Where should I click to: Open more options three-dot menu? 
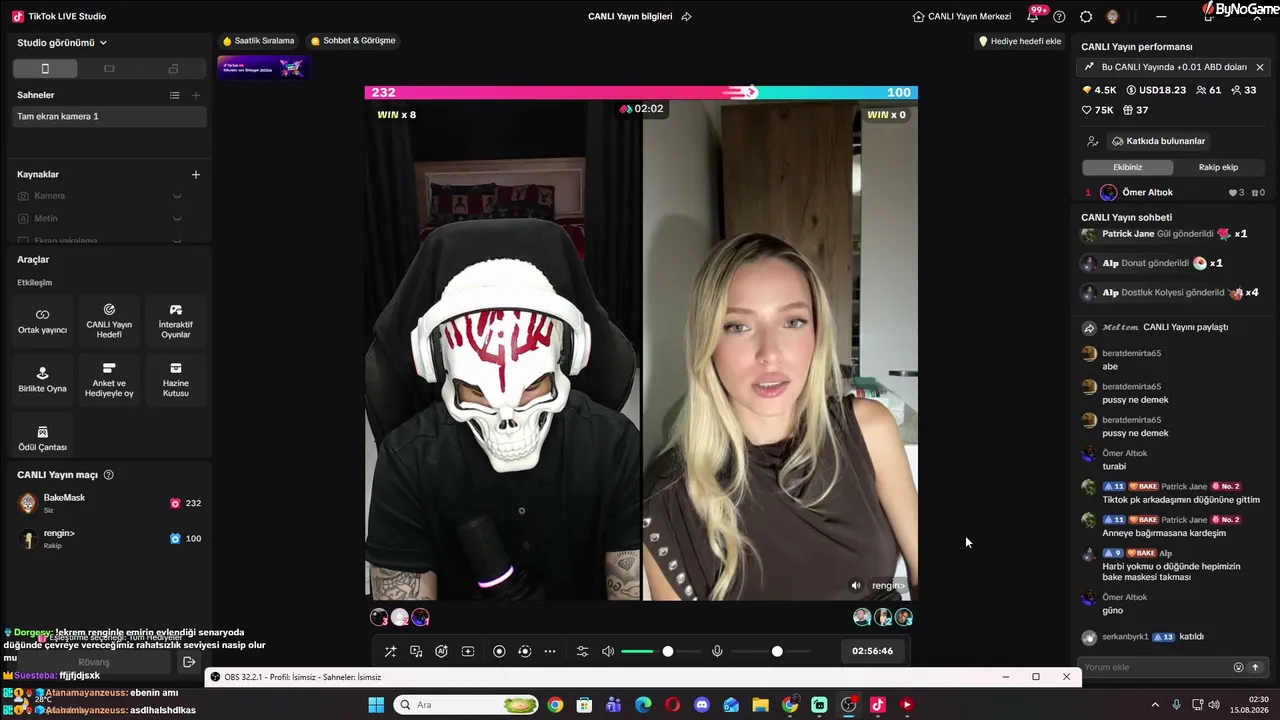(550, 651)
